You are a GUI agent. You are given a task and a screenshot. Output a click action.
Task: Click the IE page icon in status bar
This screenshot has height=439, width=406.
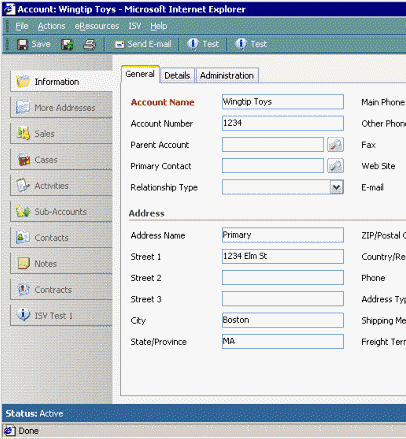[9, 431]
